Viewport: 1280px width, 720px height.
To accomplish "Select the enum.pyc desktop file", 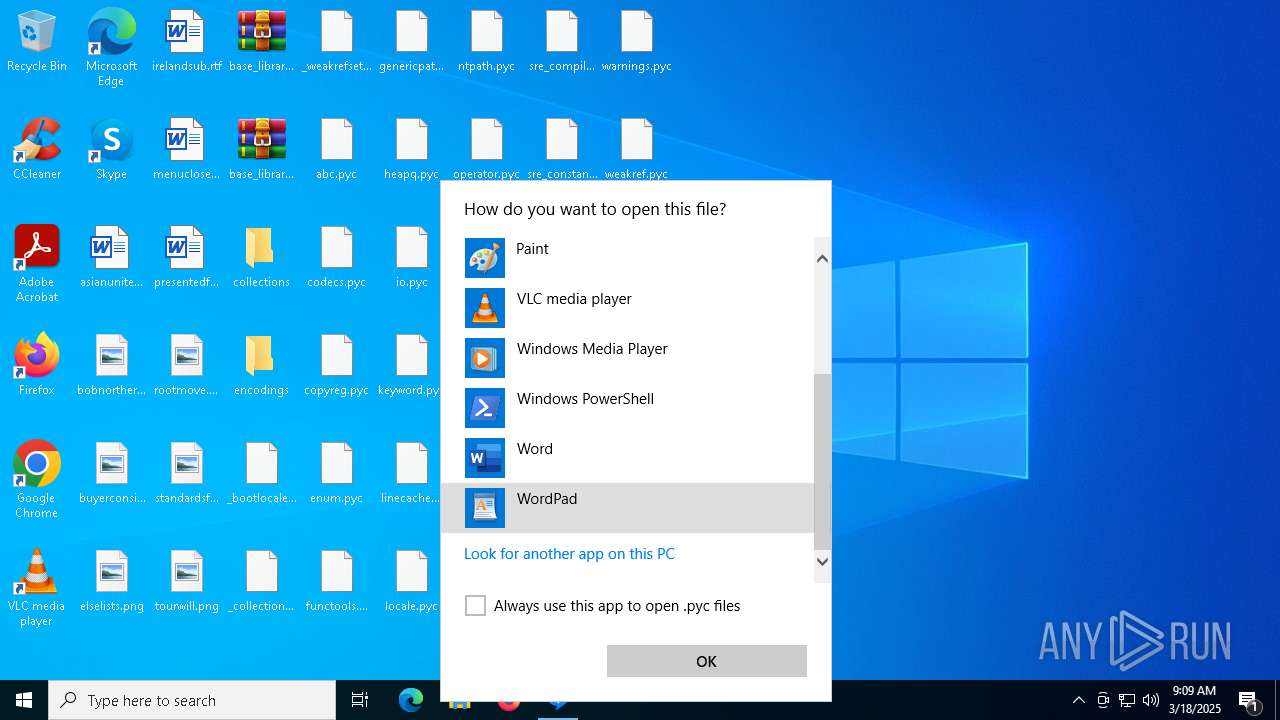I will point(337,474).
